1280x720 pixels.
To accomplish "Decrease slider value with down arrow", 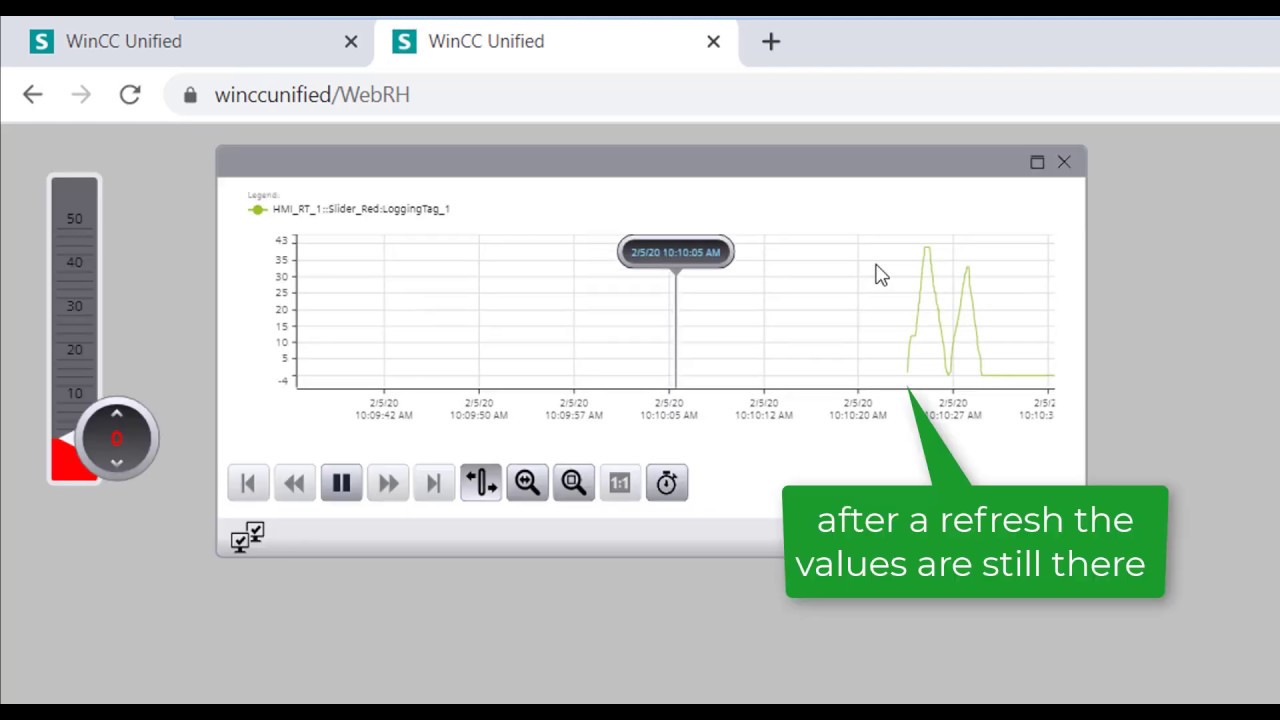I will pyautogui.click(x=117, y=462).
